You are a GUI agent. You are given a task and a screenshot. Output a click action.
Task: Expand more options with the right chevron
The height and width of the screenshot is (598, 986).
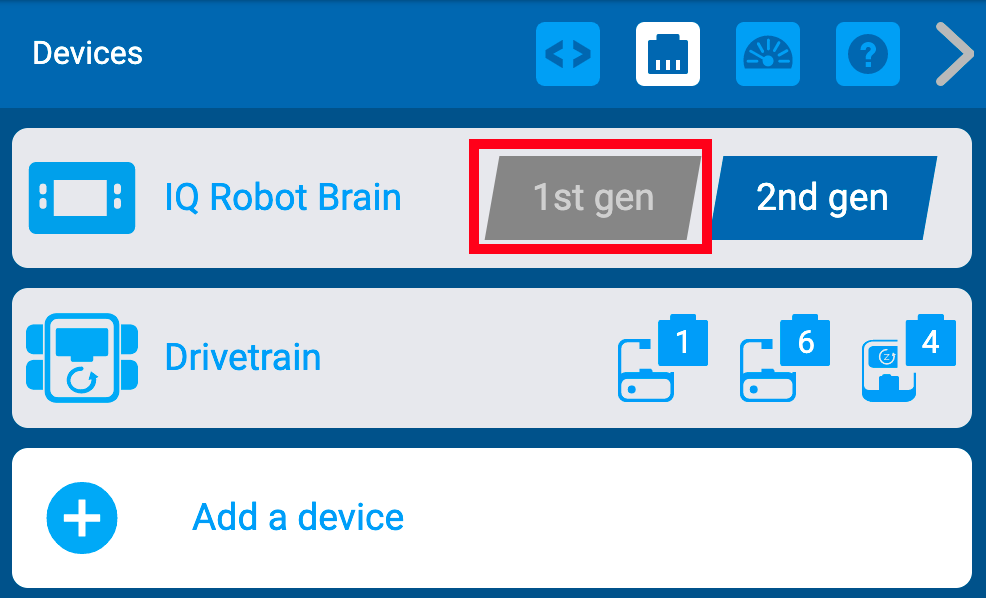953,54
